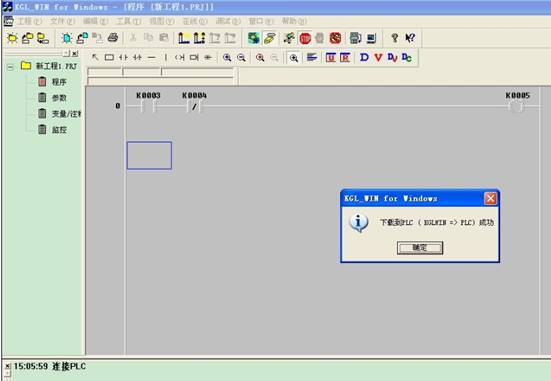
Task: Open the 工程 menu
Action: pyautogui.click(x=30, y=21)
